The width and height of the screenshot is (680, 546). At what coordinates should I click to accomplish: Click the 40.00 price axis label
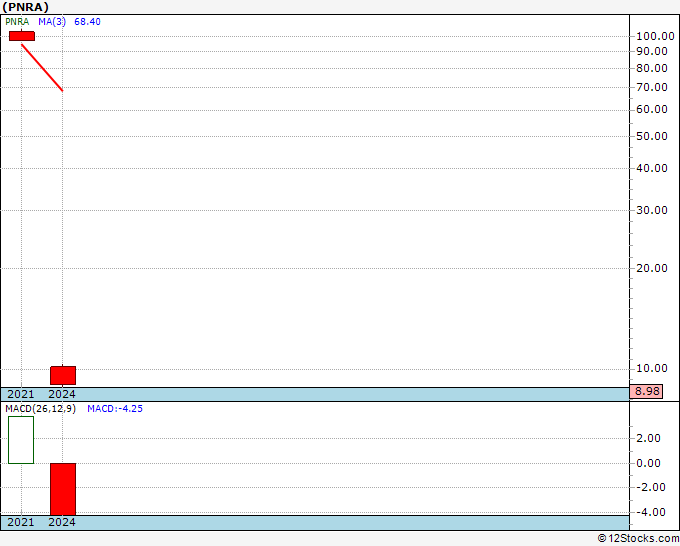tap(651, 168)
